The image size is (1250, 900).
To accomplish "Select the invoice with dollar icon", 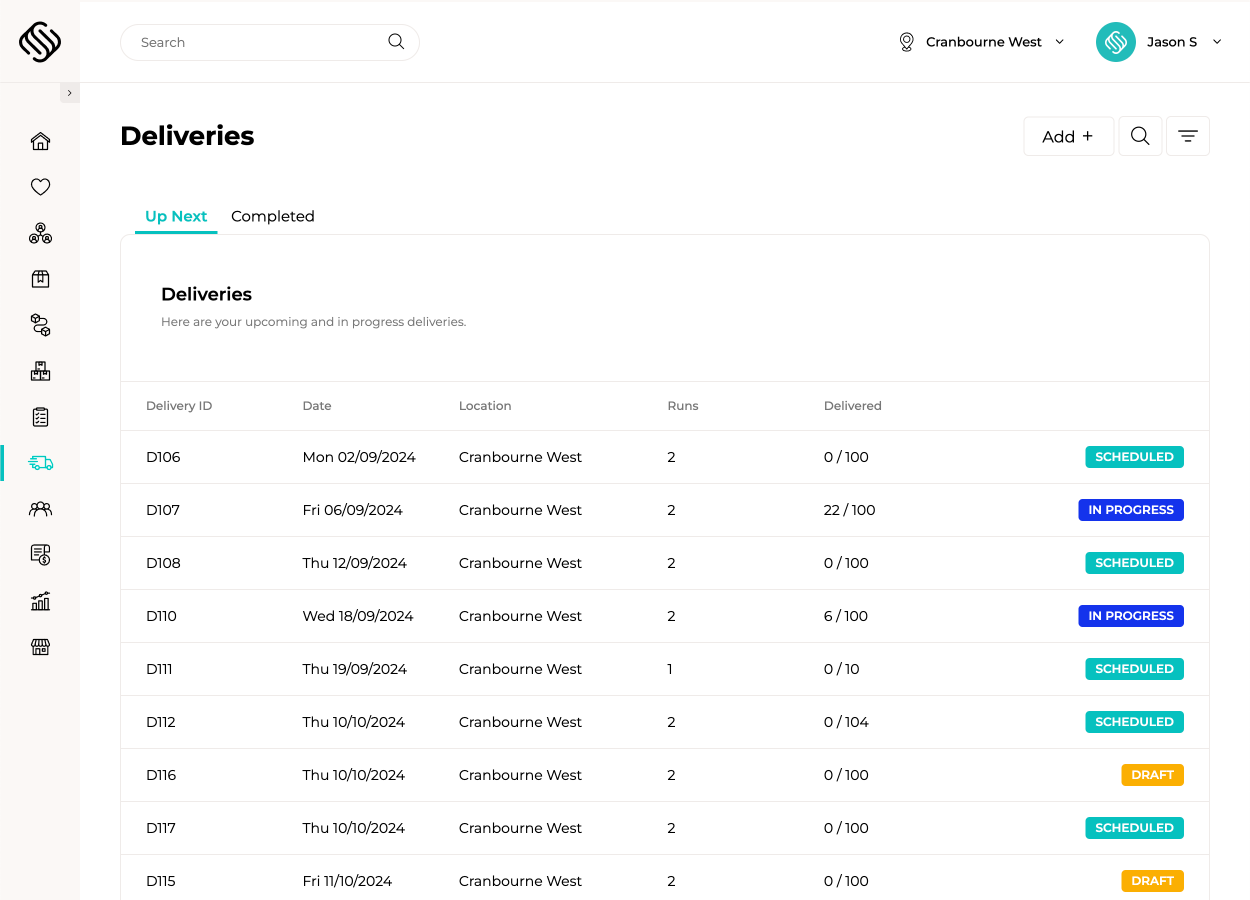I will (40, 555).
